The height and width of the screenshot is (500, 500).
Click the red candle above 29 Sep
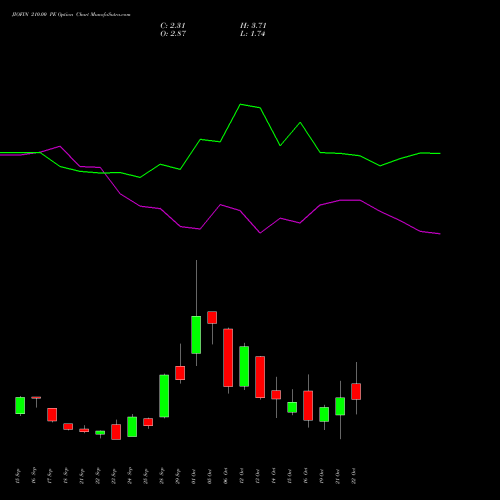click(x=180, y=373)
